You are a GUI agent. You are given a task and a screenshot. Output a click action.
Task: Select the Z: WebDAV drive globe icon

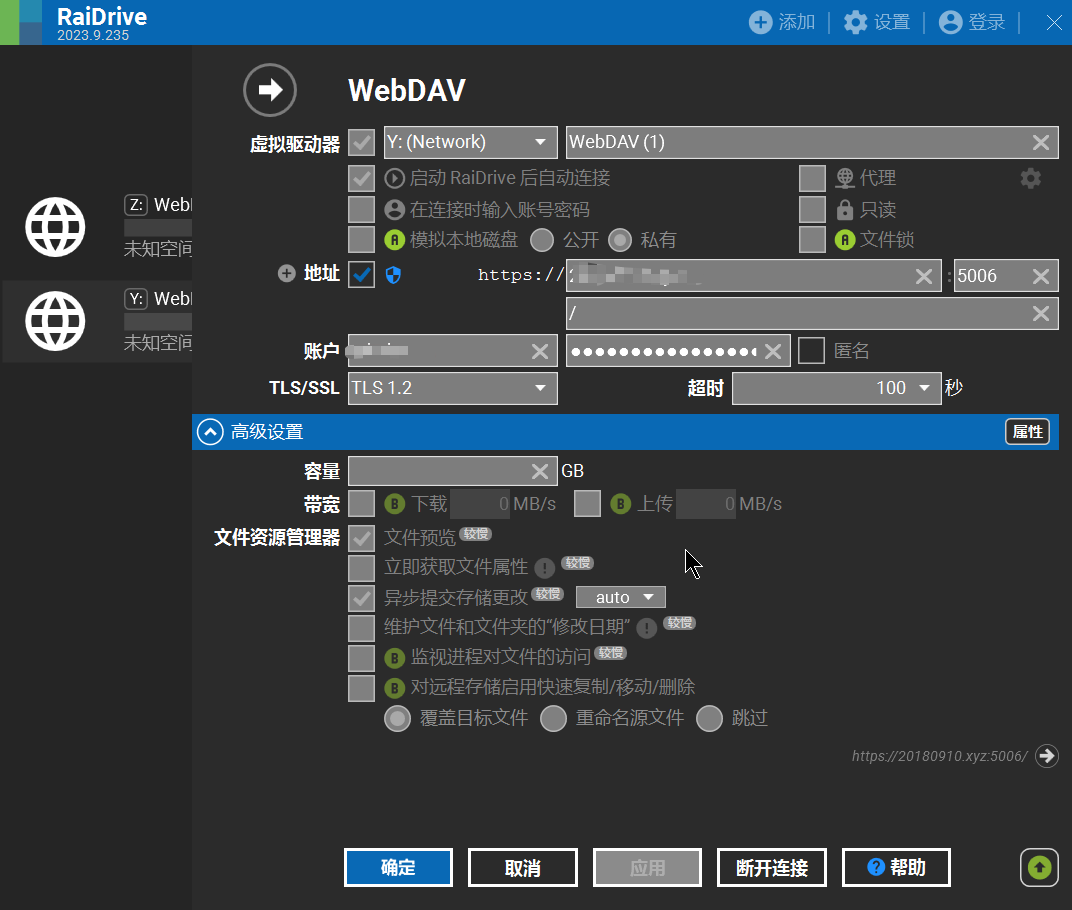click(55, 227)
